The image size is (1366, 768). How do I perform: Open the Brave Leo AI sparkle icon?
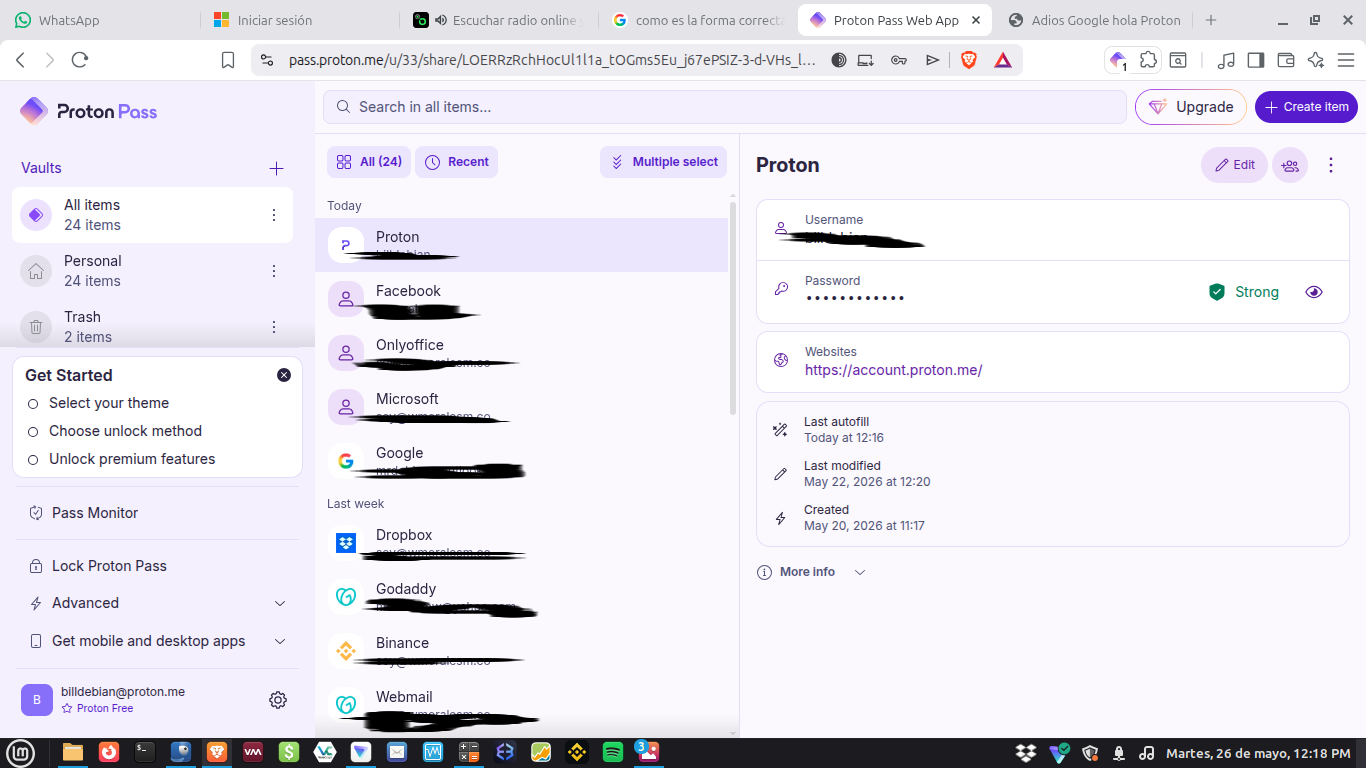click(1316, 60)
